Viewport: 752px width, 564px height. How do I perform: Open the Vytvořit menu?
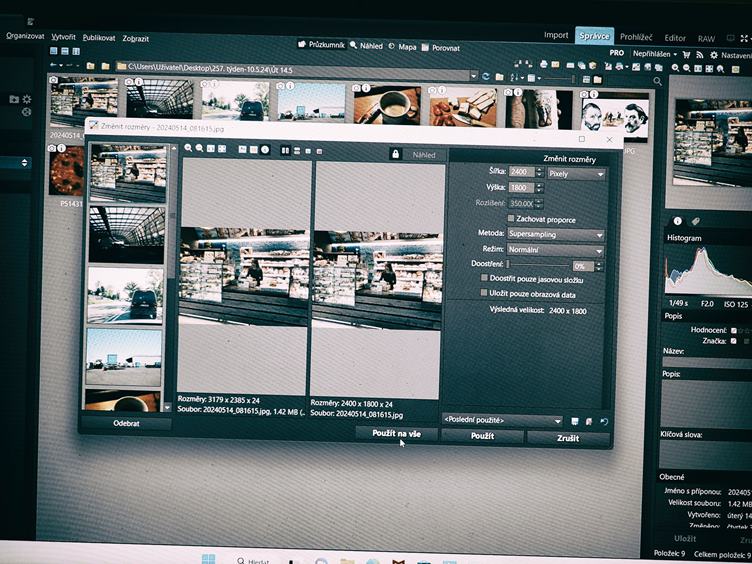coord(63,37)
